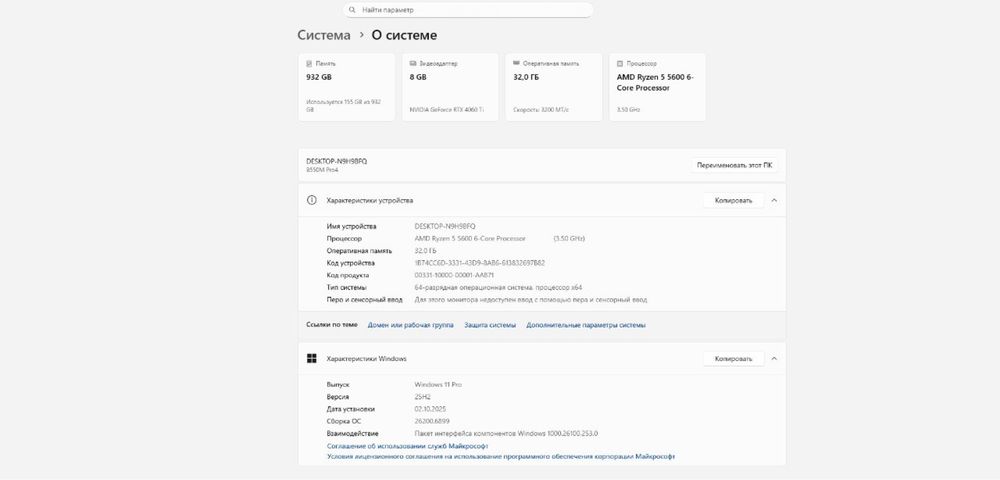Click the info icon beside Характеристики устройства
The image size is (1000, 480).
point(312,200)
